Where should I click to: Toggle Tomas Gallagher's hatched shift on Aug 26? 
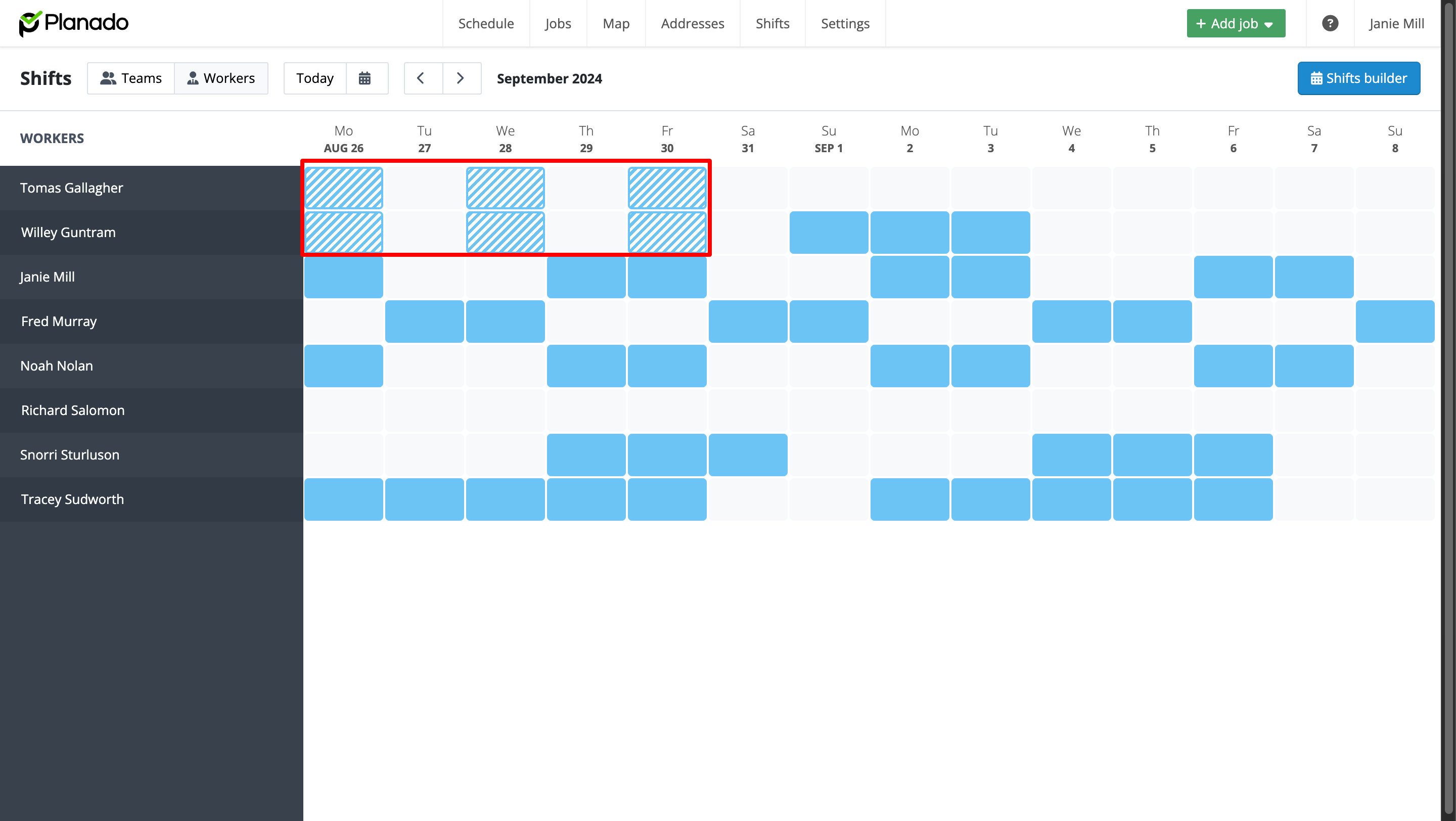point(343,188)
